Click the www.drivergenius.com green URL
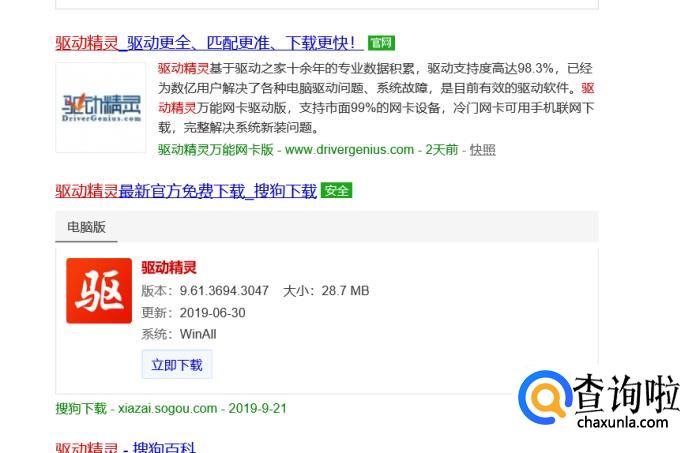 (349, 150)
